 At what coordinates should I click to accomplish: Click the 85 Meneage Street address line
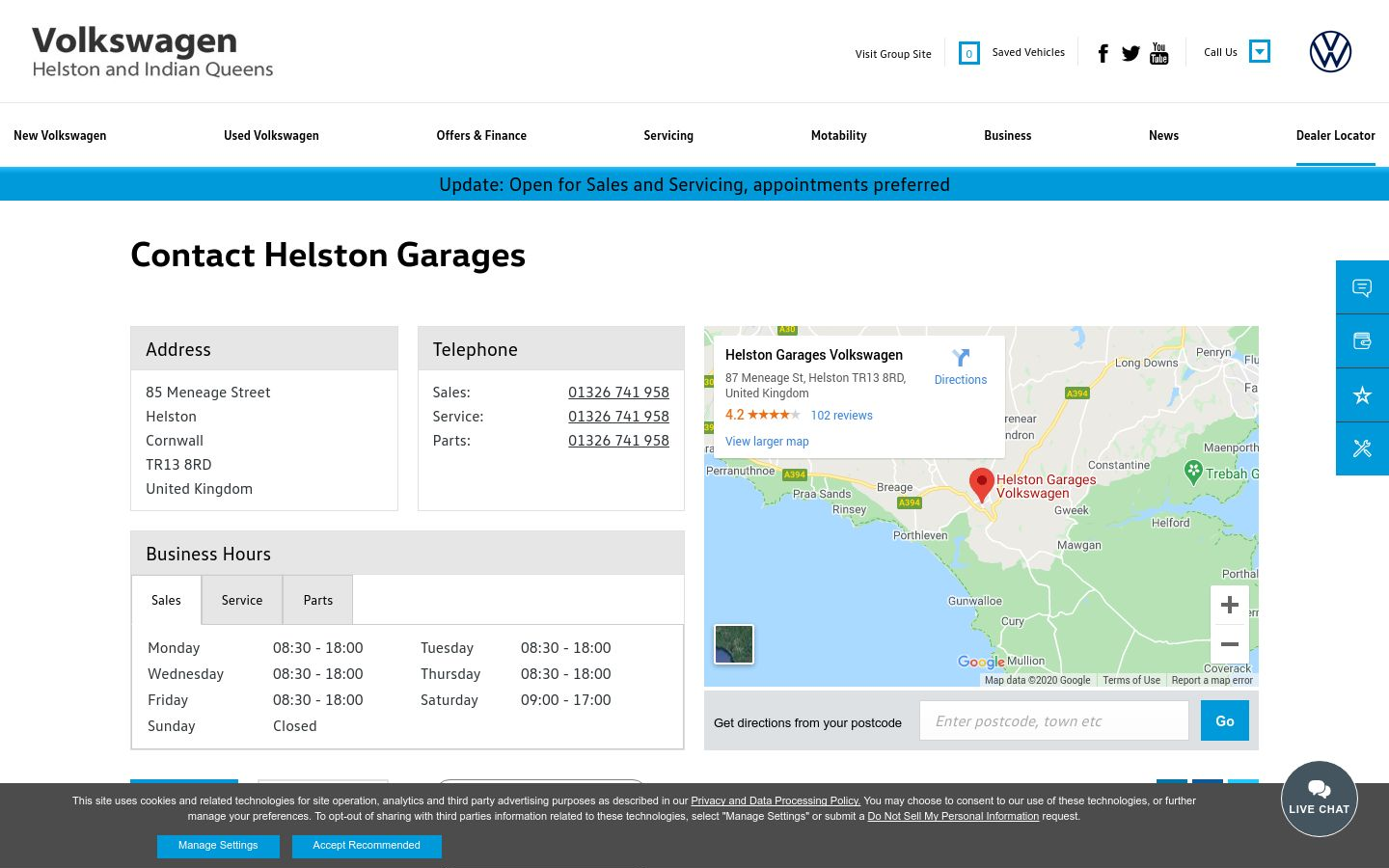[208, 393]
